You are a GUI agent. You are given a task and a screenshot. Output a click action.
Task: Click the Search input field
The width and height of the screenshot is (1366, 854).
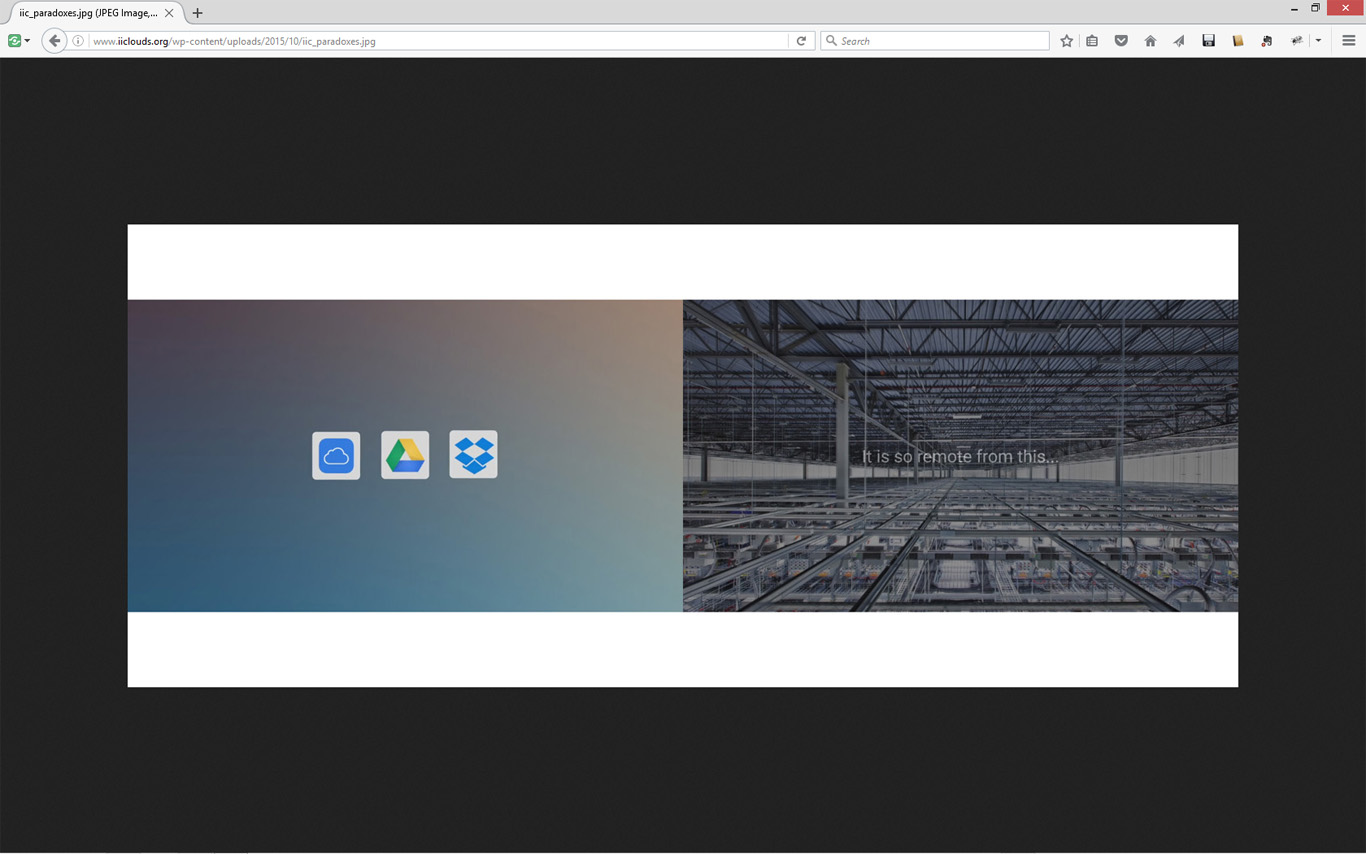coord(935,41)
